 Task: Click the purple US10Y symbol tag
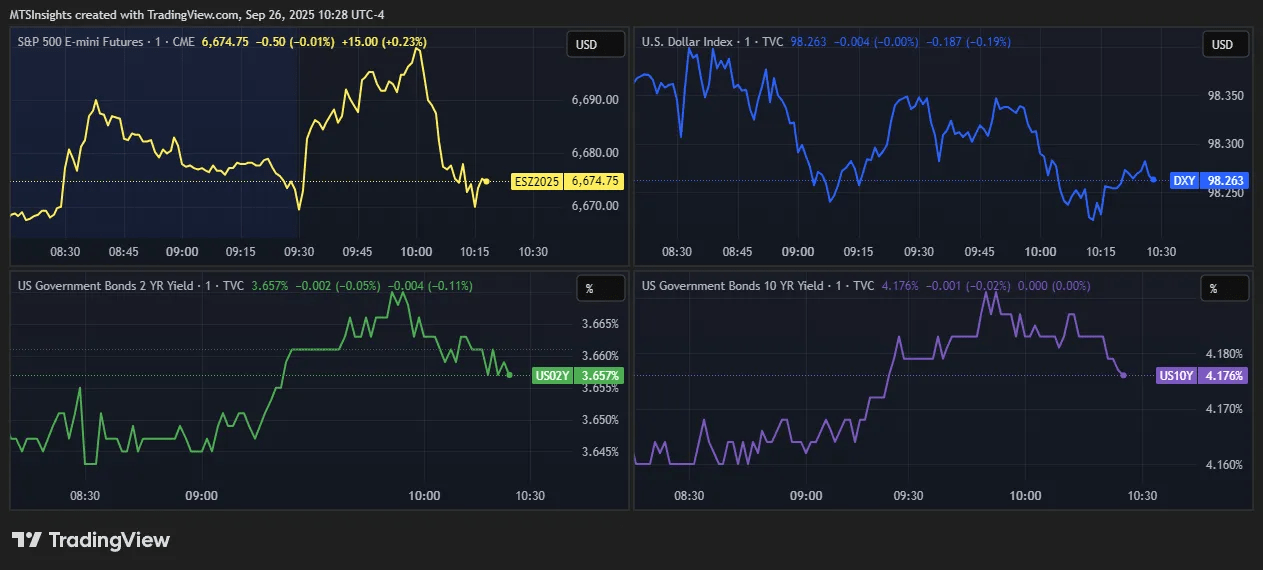pyautogui.click(x=1174, y=376)
